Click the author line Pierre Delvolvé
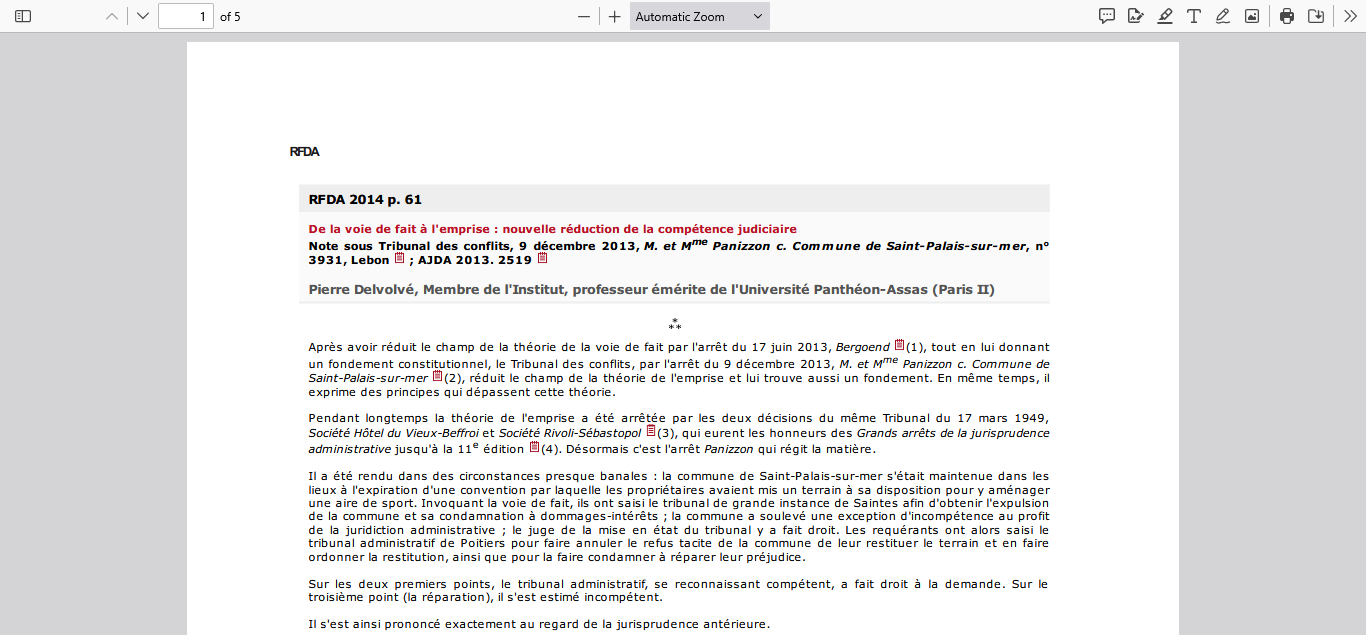1366x635 pixels. 652,290
